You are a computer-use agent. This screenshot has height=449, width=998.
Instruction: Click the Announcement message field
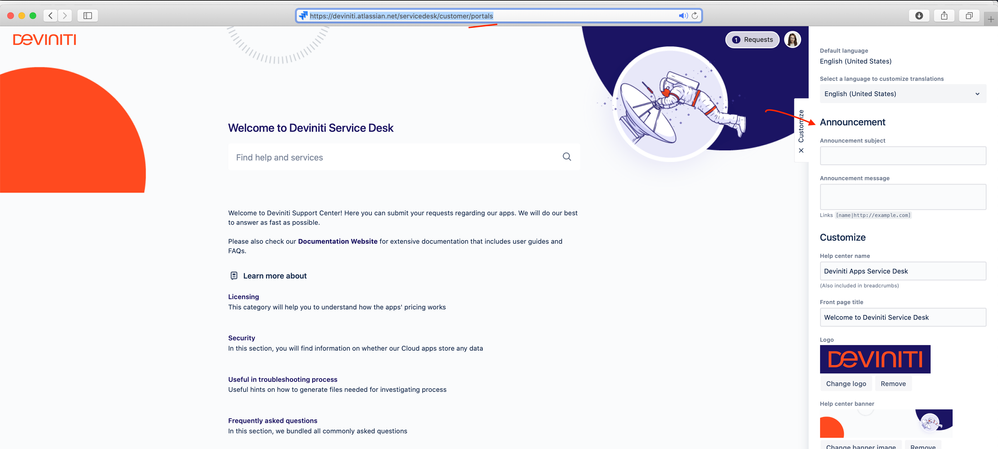tap(903, 197)
